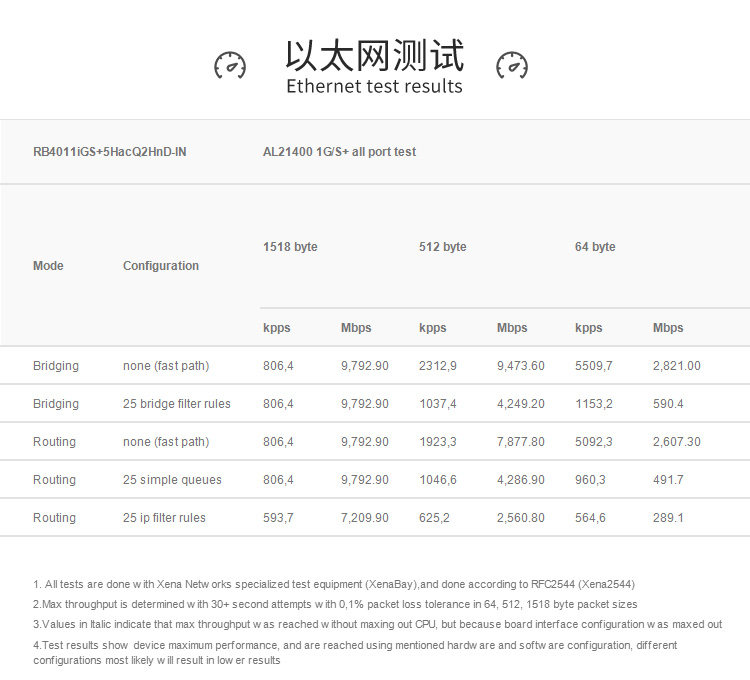Click the Mbps header under 64 byte
The width and height of the screenshot is (750, 680).
point(668,328)
